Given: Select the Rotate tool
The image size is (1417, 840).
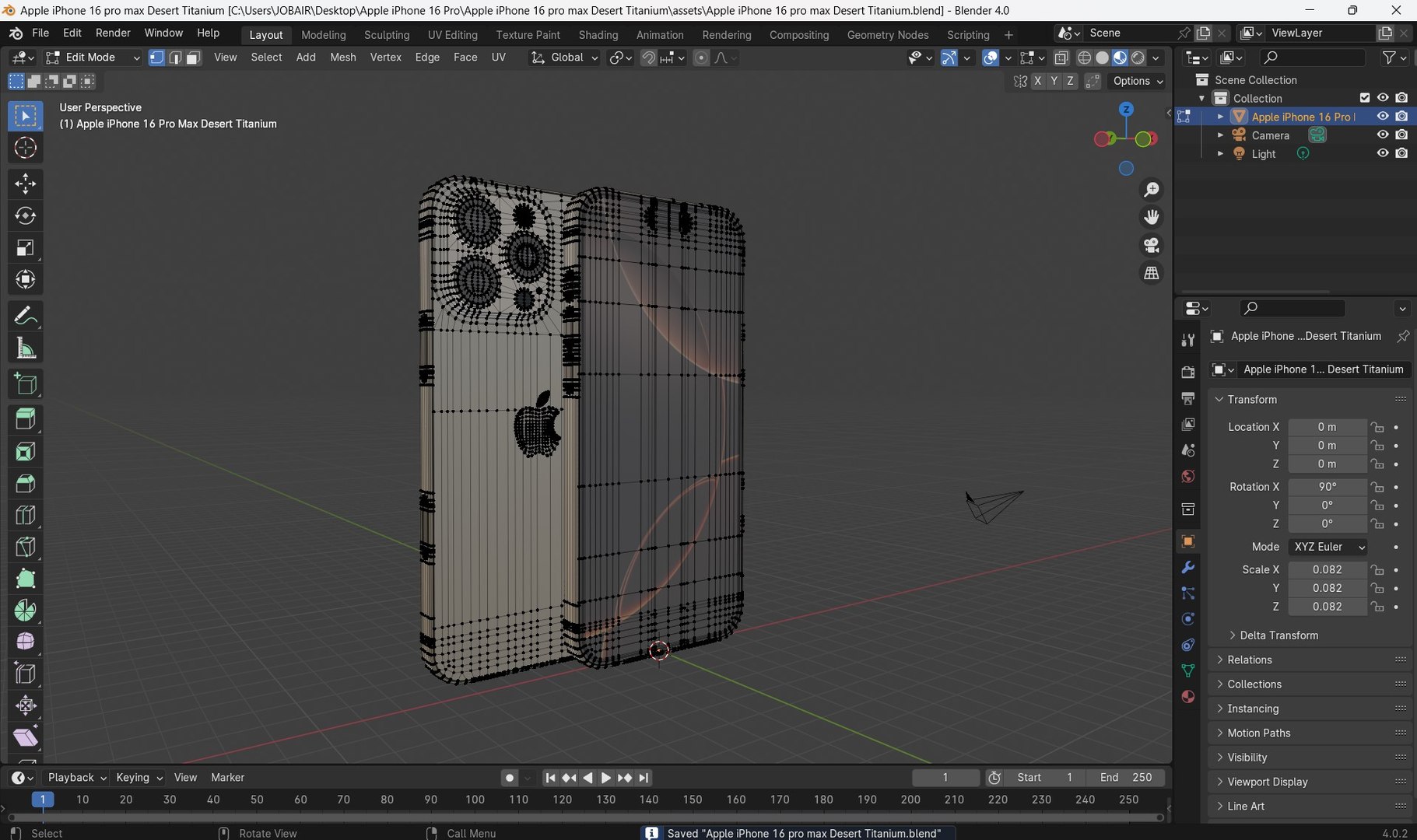Looking at the screenshot, I should coord(25,215).
